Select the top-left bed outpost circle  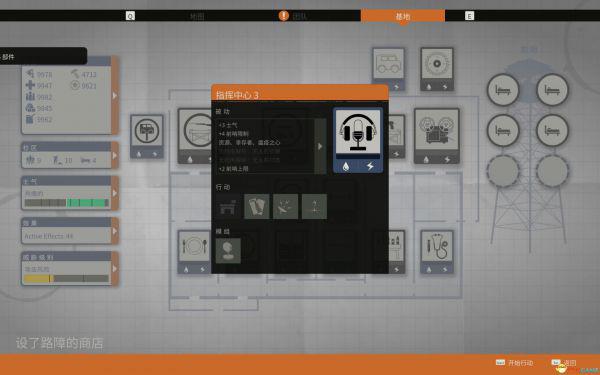tap(503, 90)
